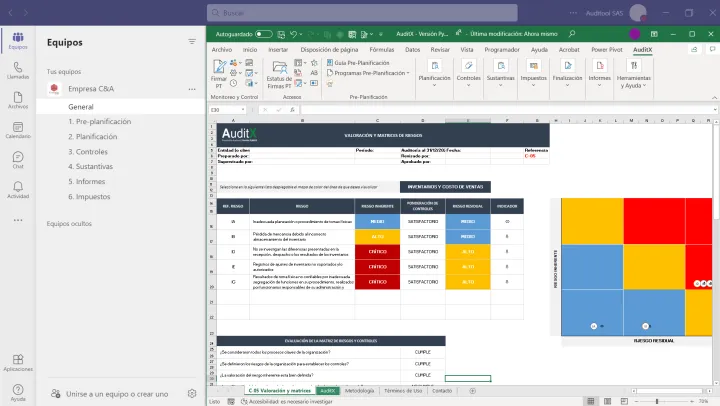Toggle ribbon display options icon
Screen dimensions: 720x406
[654, 34]
